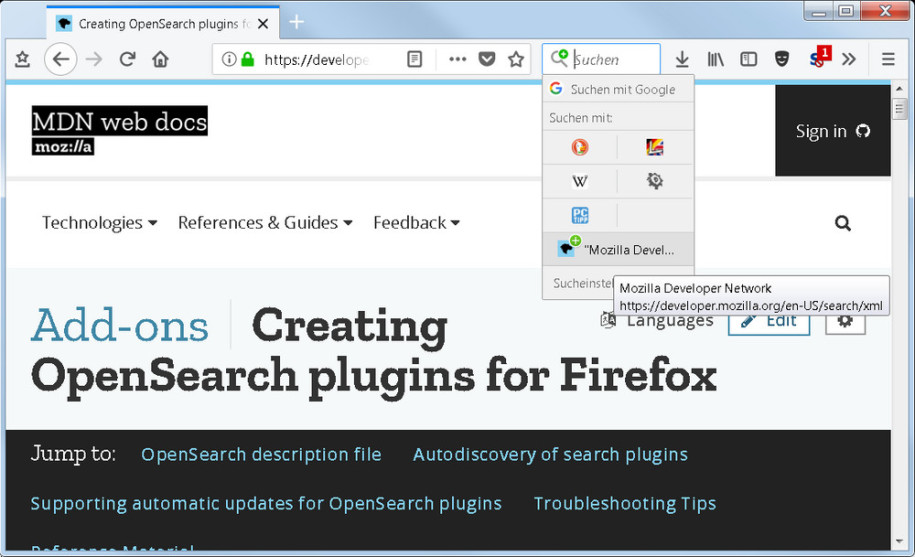Jump to Autodiscovery of search plugins

[x=550, y=454]
